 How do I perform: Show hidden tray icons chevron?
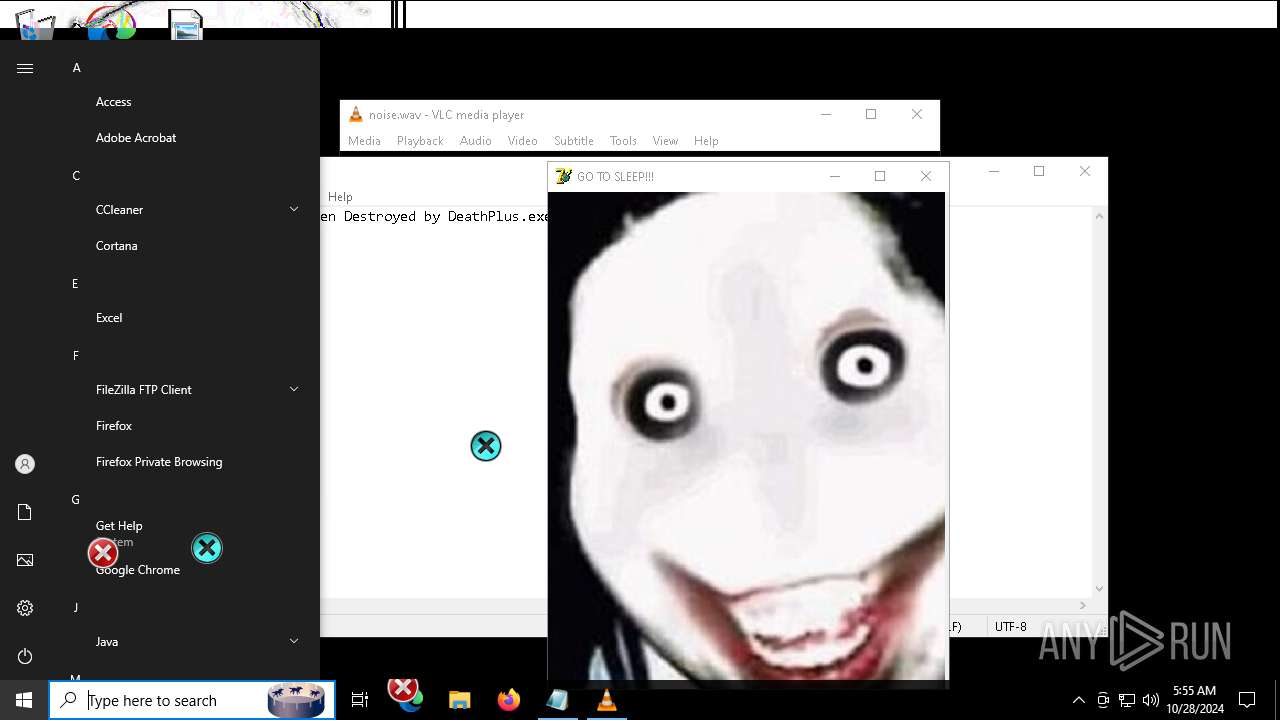[x=1078, y=700]
